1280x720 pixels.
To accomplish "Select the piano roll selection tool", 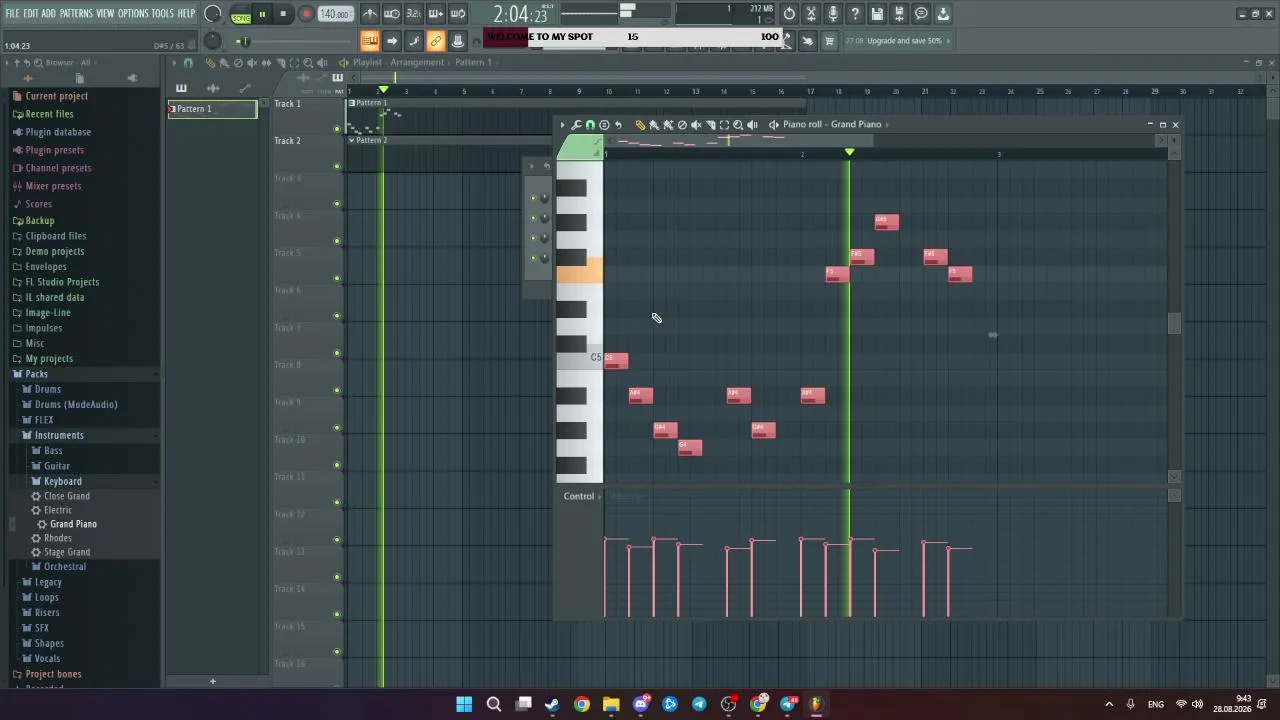I will [724, 125].
